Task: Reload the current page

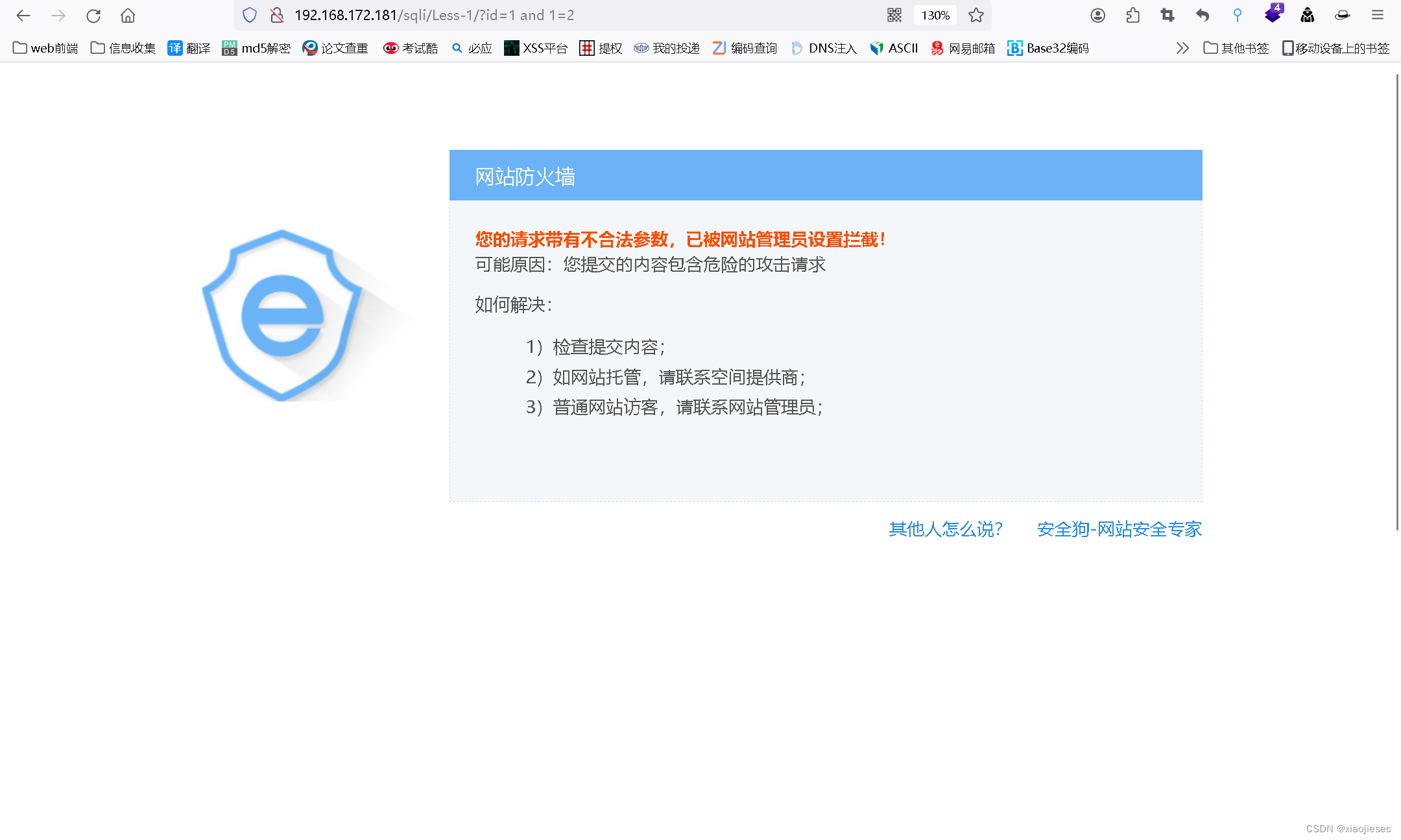Action: point(93,16)
